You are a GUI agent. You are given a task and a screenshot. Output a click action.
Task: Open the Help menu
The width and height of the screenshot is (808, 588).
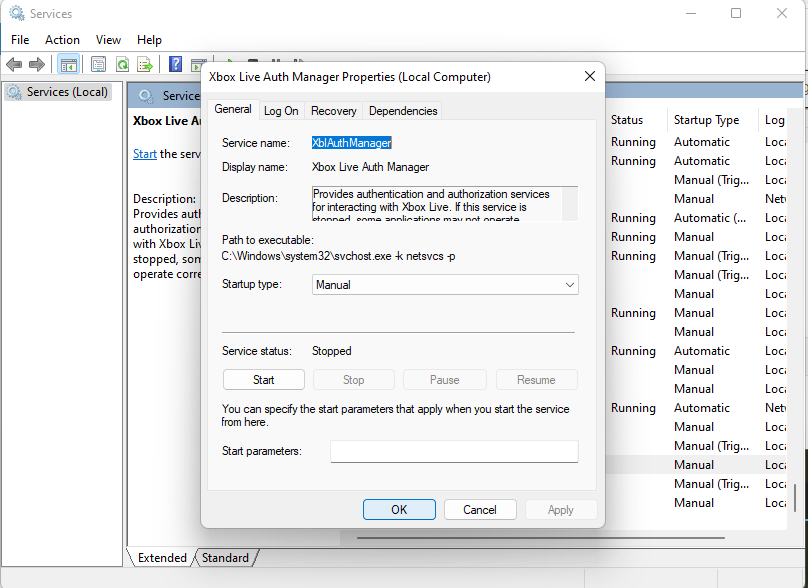coord(149,40)
